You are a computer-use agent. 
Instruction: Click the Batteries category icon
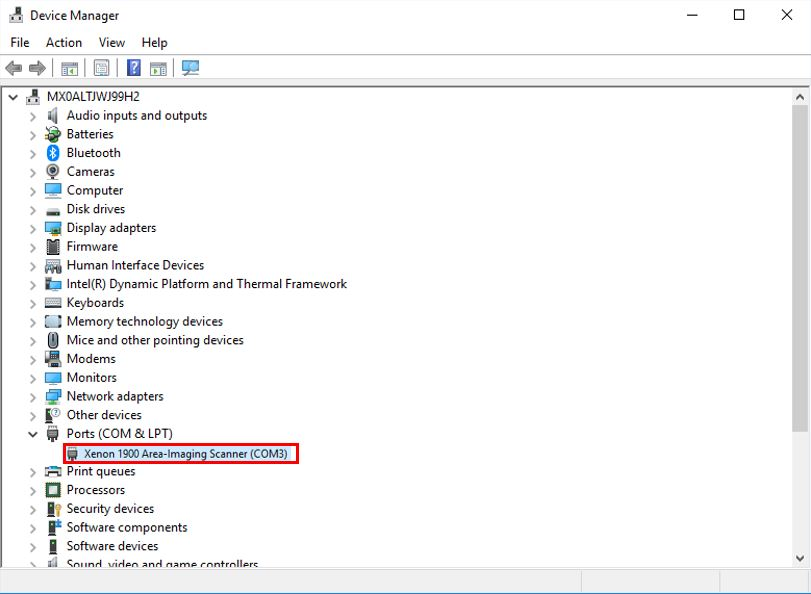pyautogui.click(x=53, y=134)
